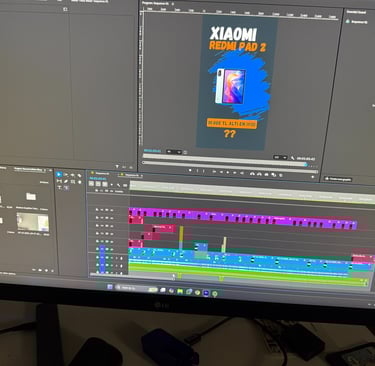
Task: Click the XIAOMI REDMI PAD 2 preview frame
Action: click(x=237, y=82)
